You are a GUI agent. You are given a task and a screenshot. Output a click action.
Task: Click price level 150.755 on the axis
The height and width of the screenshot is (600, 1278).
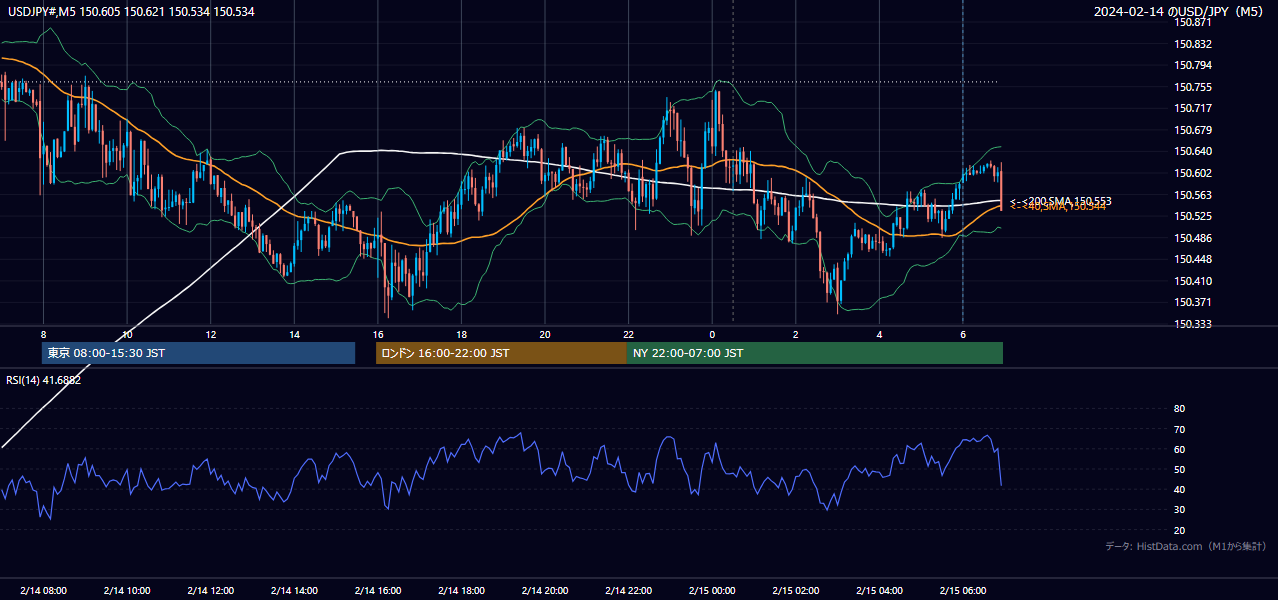coord(1193,87)
